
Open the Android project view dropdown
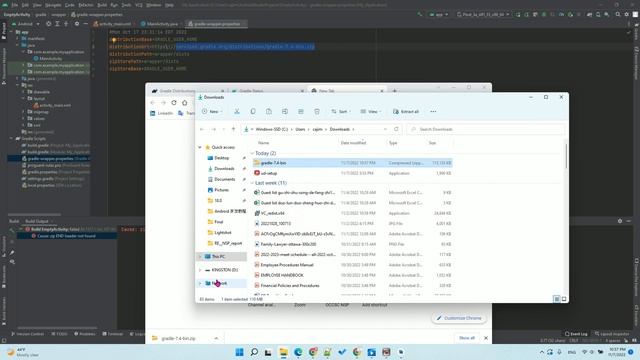click(26, 24)
